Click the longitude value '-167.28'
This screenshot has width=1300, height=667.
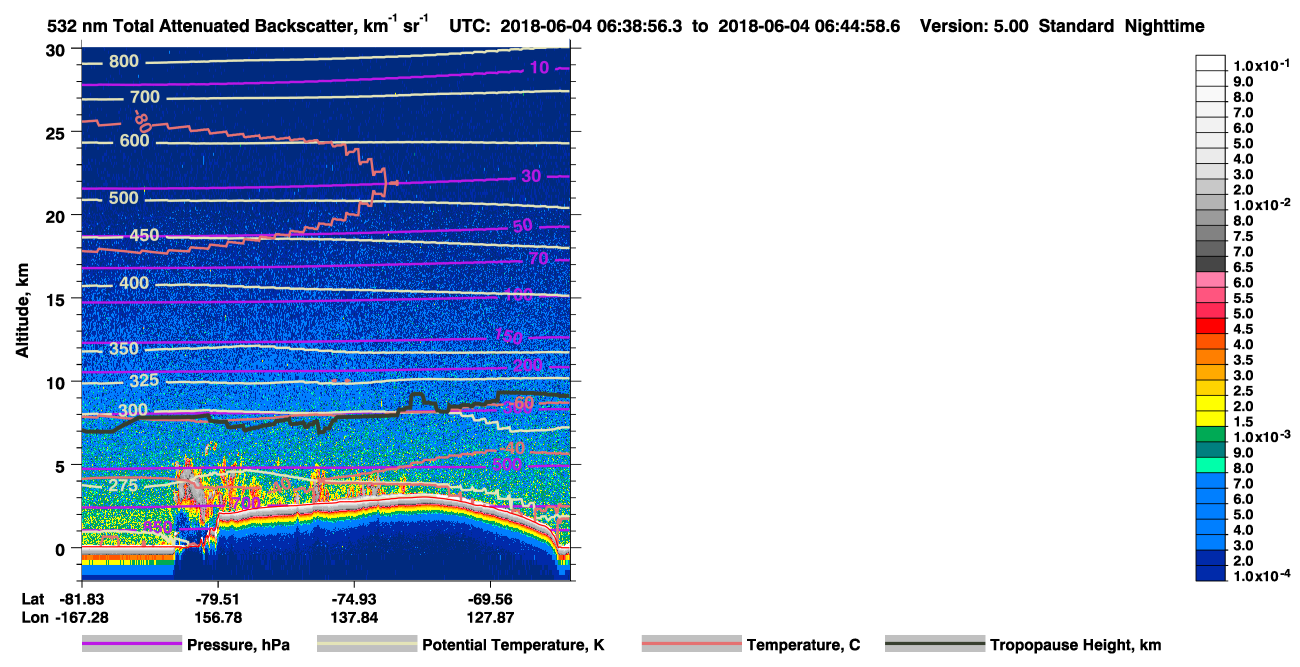(80, 617)
